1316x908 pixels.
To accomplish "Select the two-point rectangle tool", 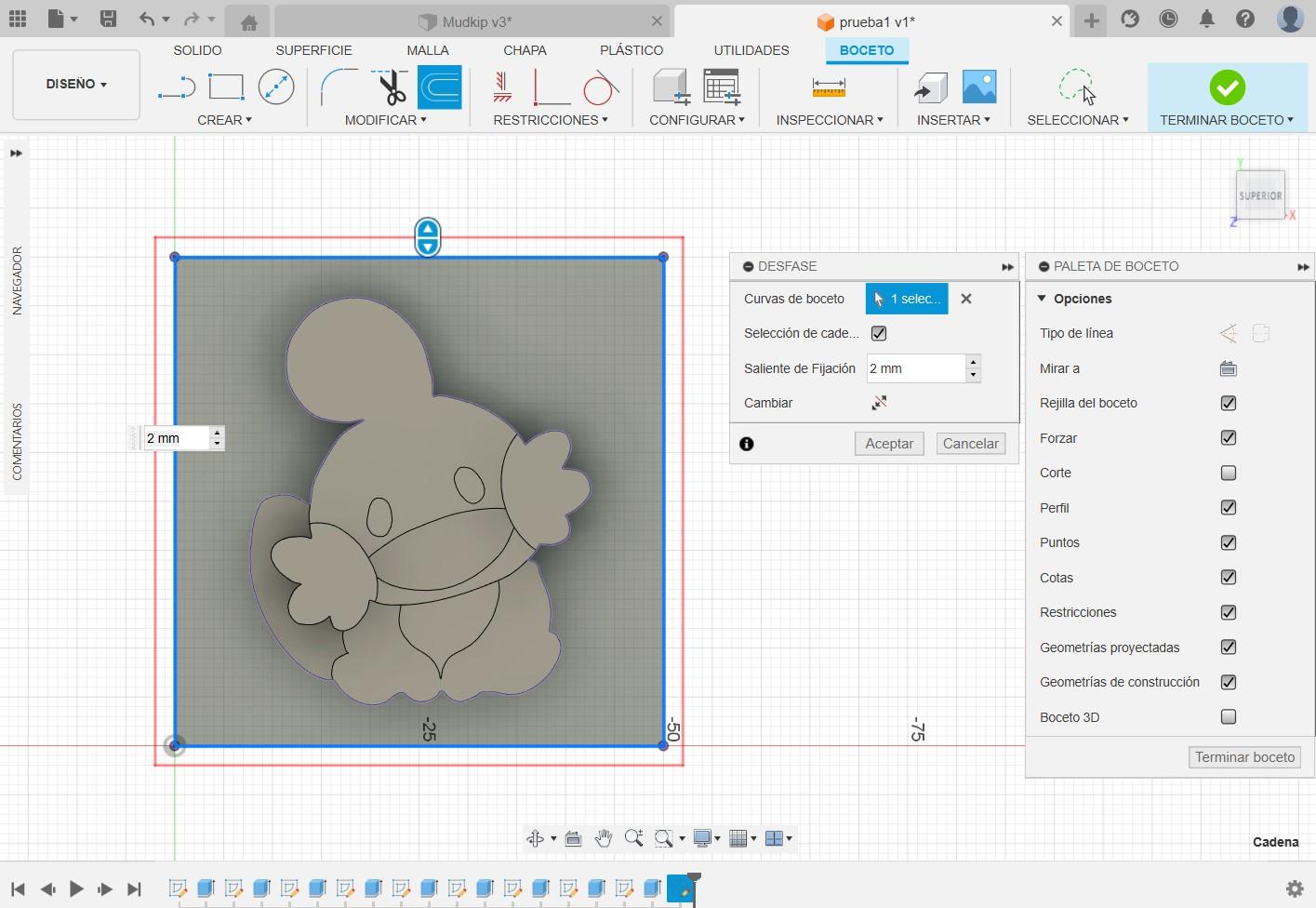I will [x=226, y=87].
